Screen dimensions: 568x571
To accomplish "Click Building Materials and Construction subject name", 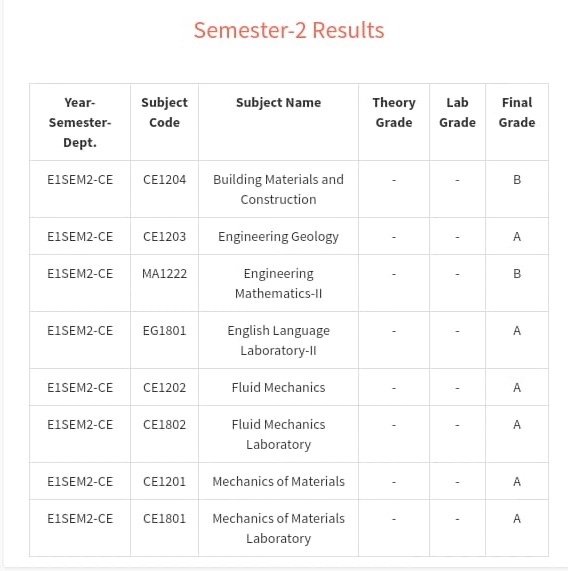I will coord(279,189).
